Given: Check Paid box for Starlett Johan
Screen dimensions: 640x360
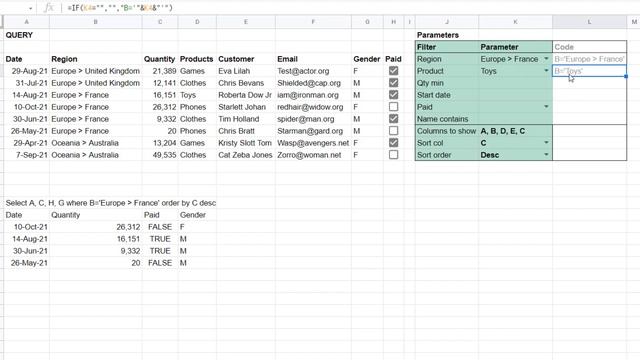Looking at the screenshot, I should pyautogui.click(x=393, y=107).
